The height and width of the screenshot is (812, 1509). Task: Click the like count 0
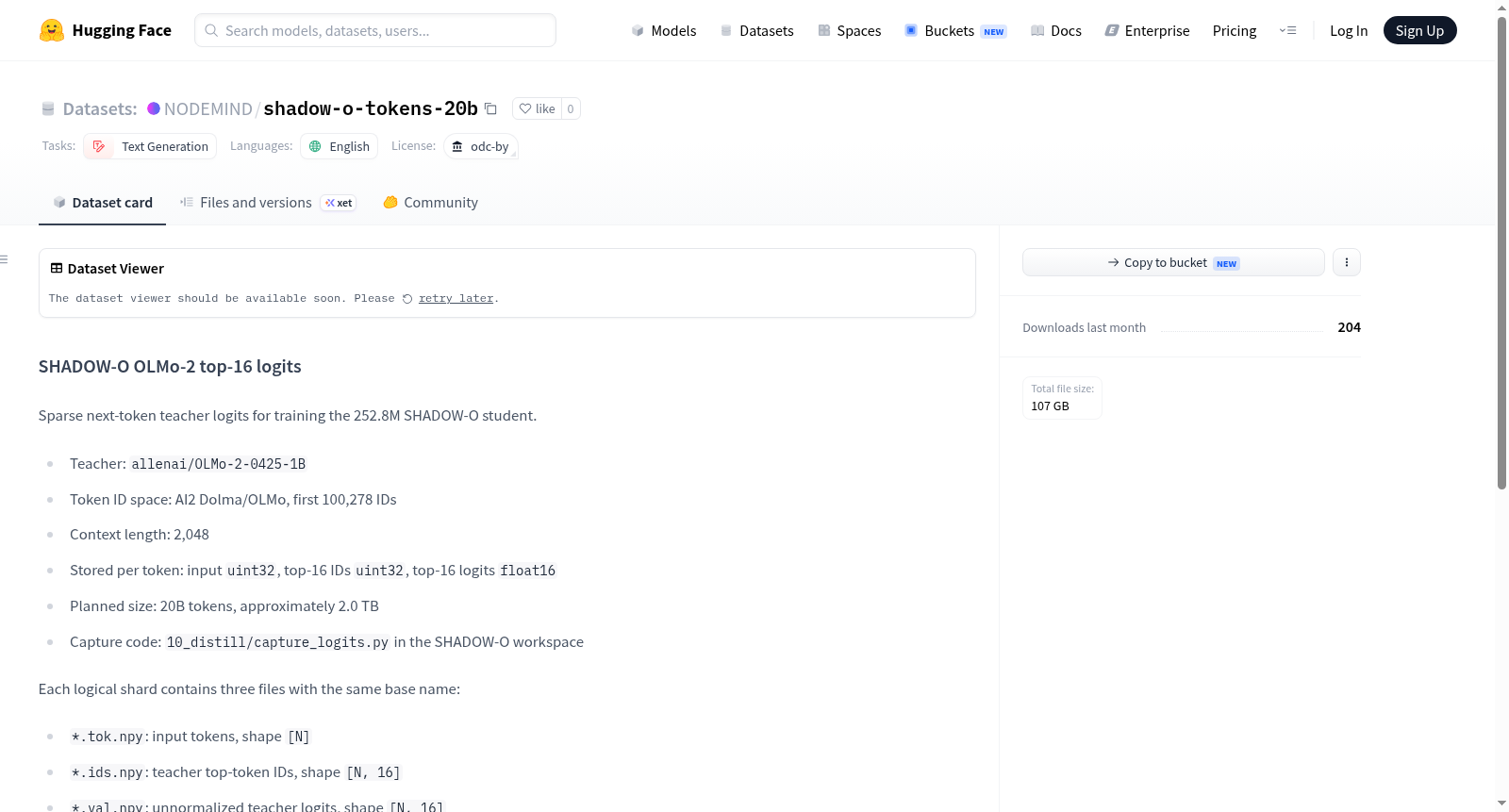coord(571,108)
